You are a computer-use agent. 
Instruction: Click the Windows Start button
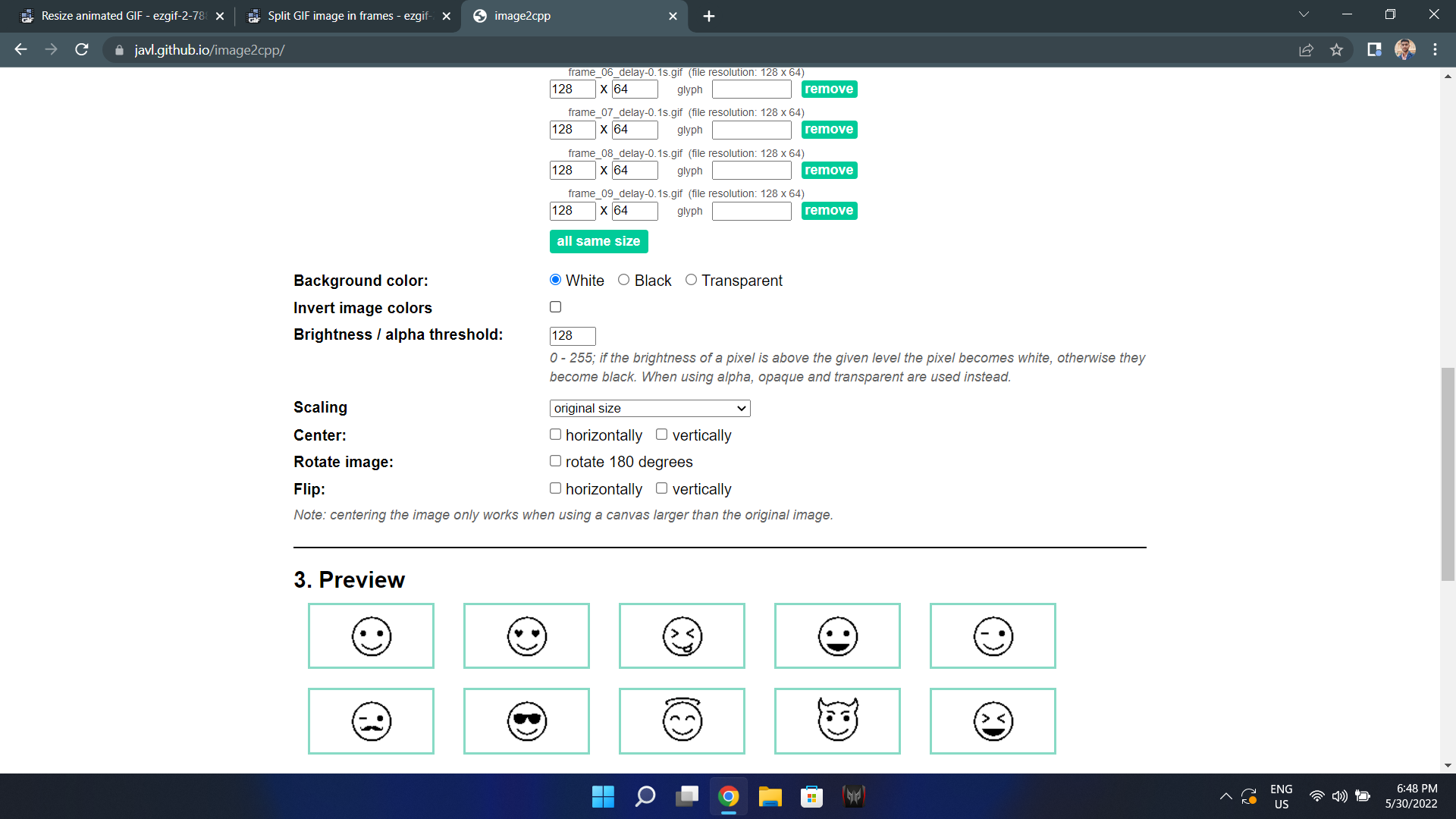(x=603, y=796)
